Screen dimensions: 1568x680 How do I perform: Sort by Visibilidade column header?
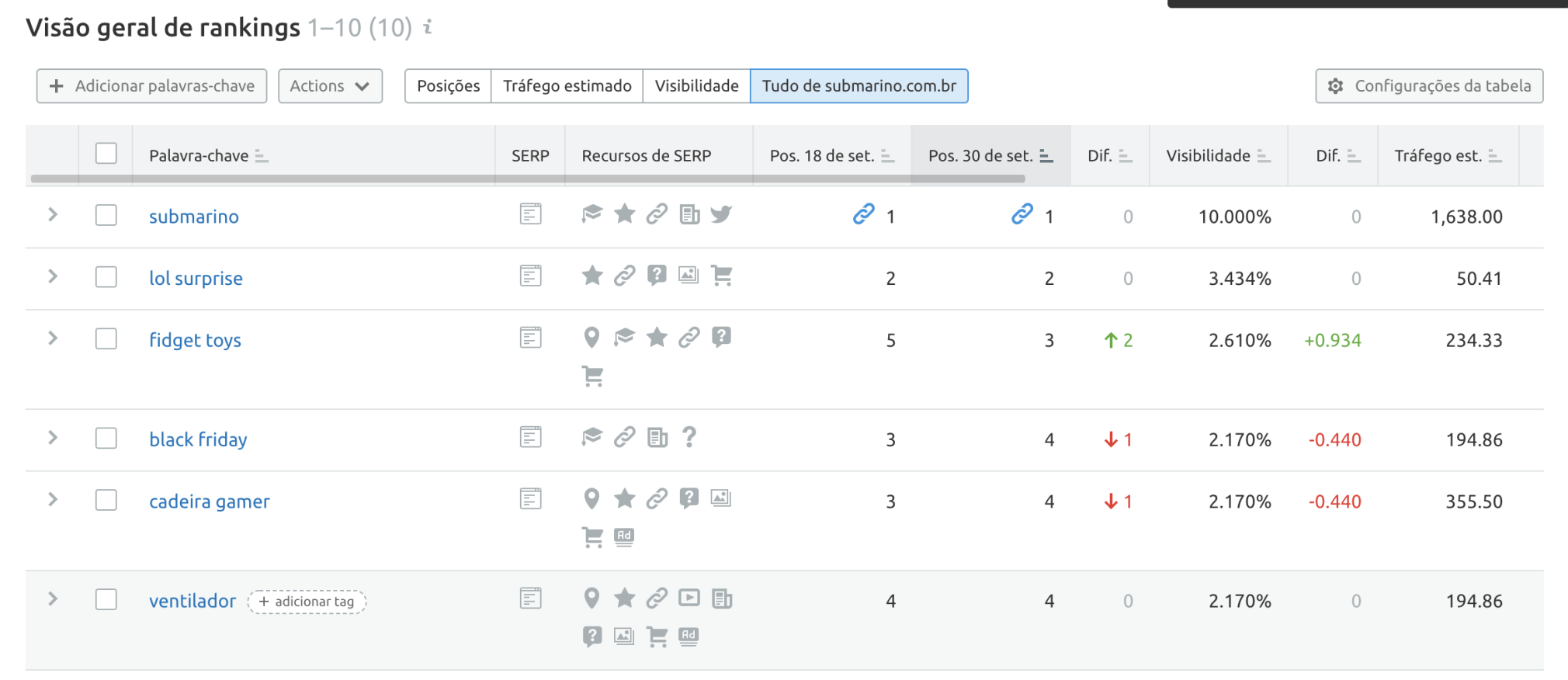click(1218, 156)
